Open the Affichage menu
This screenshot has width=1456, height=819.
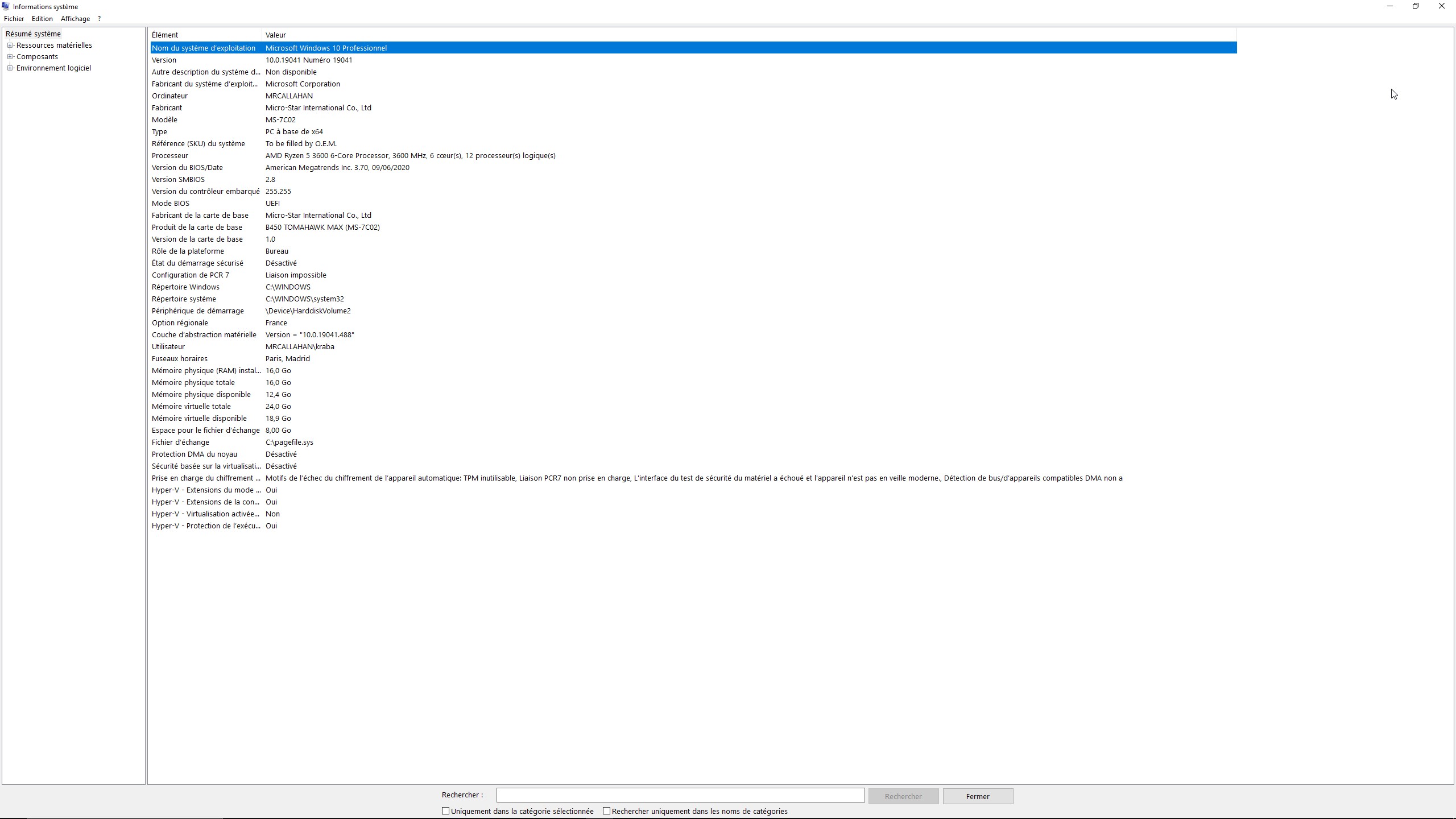click(75, 19)
